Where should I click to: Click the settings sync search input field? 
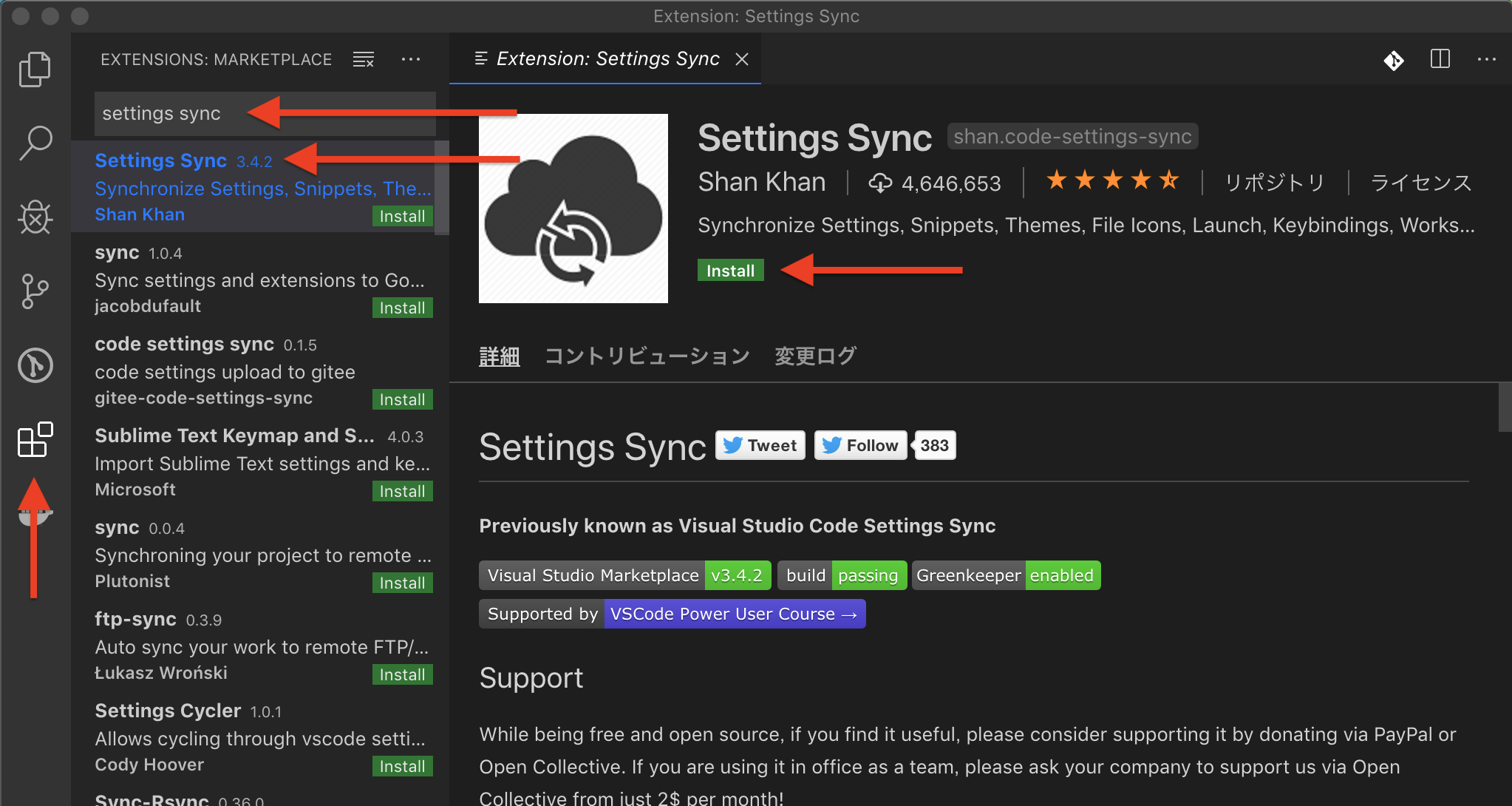pyautogui.click(x=265, y=113)
